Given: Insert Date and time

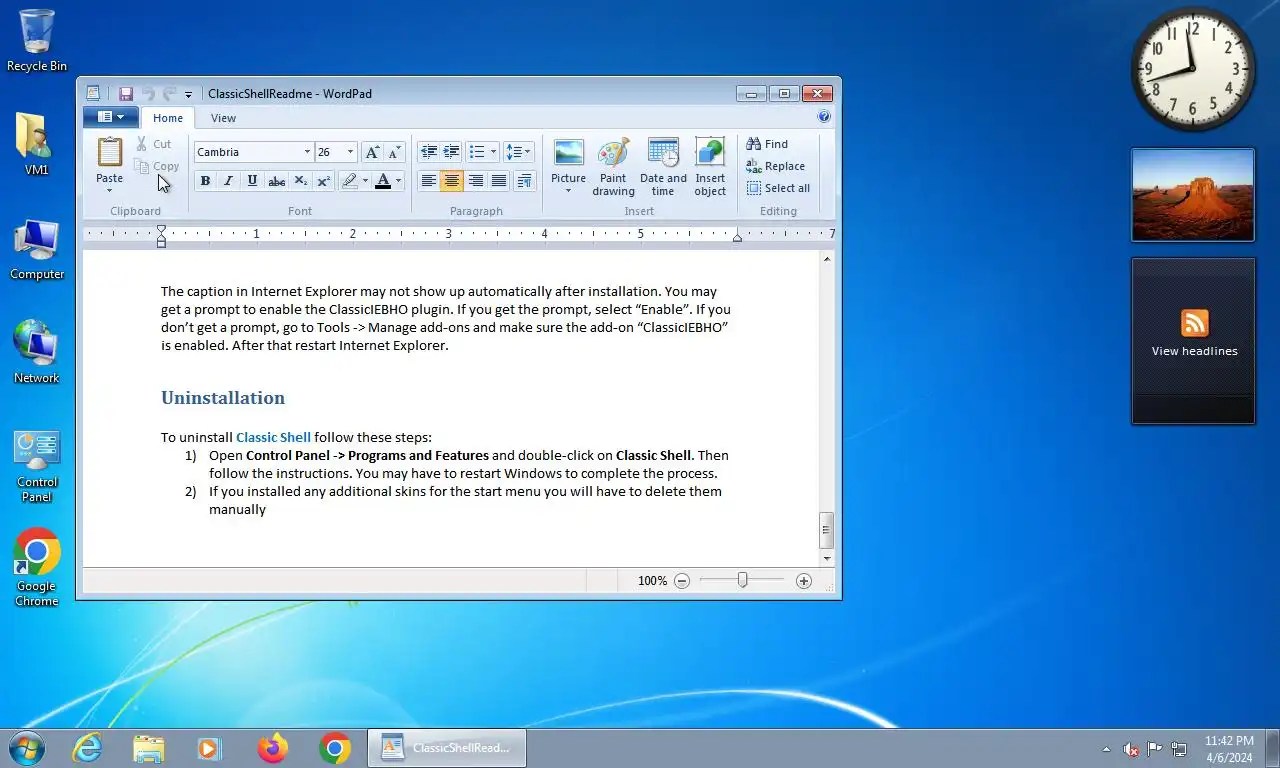Looking at the screenshot, I should tap(663, 167).
